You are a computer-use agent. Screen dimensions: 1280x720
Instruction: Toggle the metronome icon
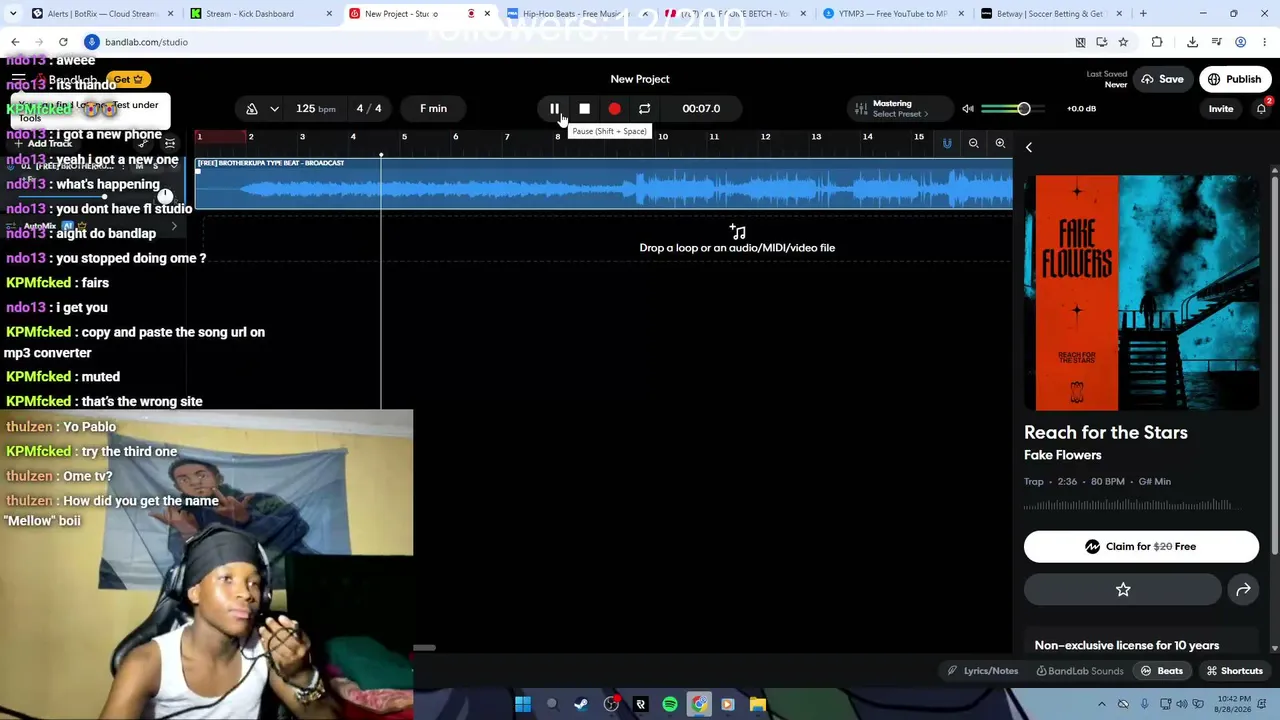pos(252,109)
